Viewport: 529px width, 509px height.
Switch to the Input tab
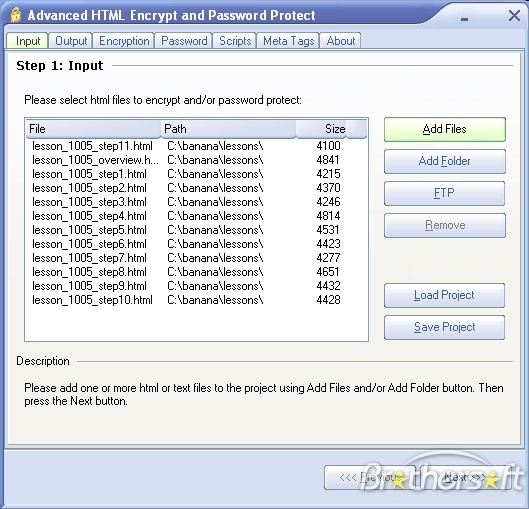[x=27, y=41]
